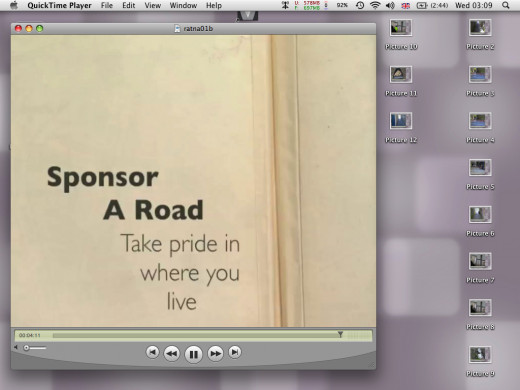Click the resize grip of the ratna01b window
Screen dimensions: 520x390
pyautogui.click(x=372, y=365)
